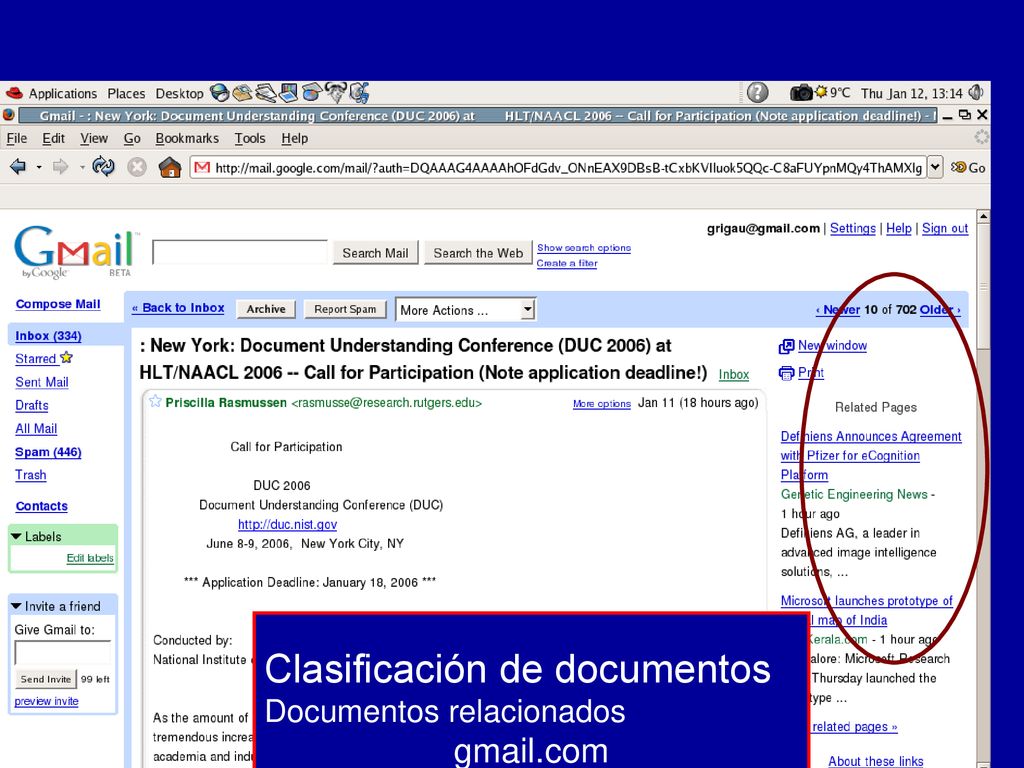This screenshot has width=1024, height=768.
Task: Click the Give Gmail to input field
Action: click(63, 652)
